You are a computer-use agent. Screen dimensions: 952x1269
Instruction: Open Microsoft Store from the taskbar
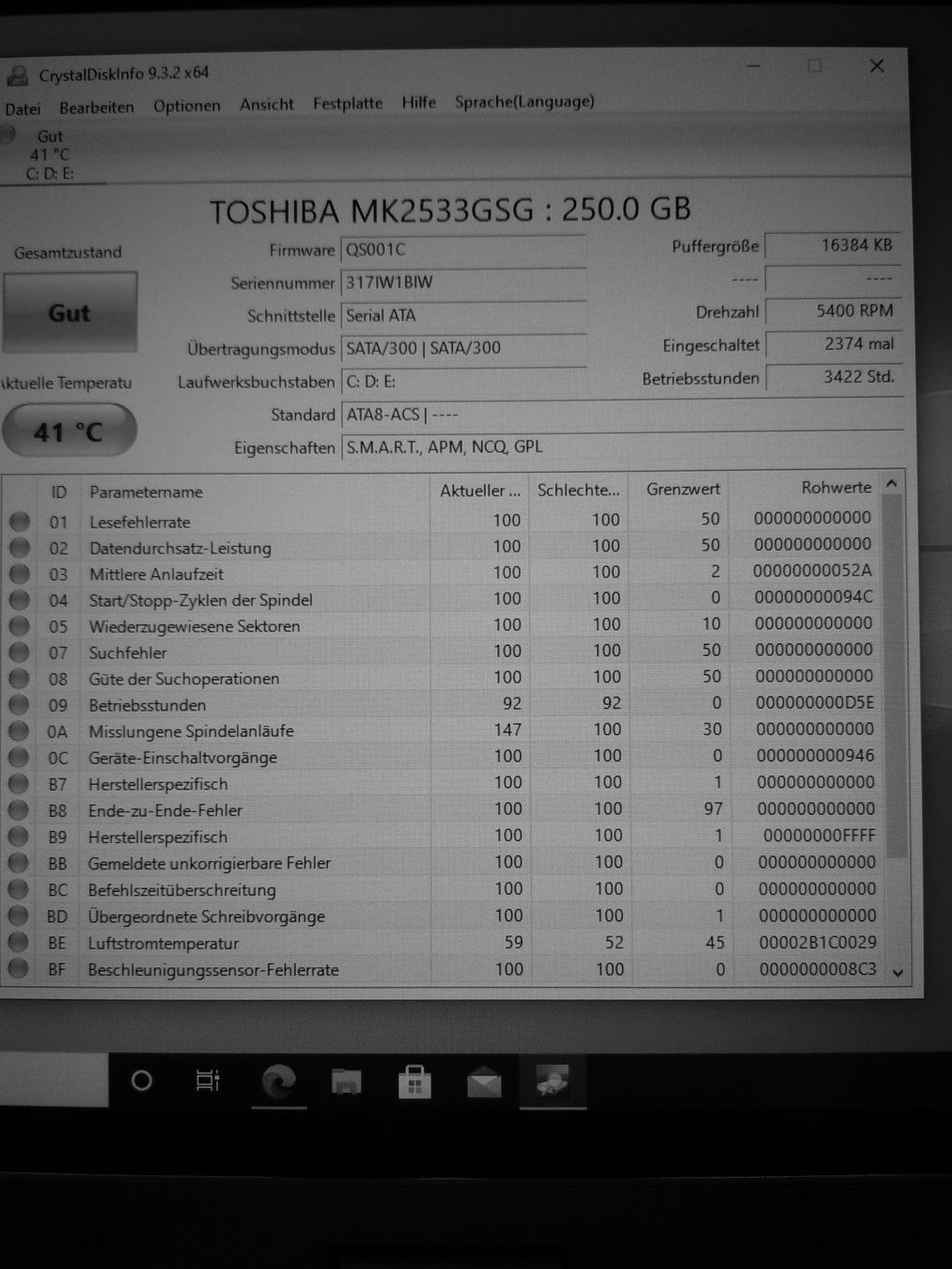pyautogui.click(x=414, y=1083)
